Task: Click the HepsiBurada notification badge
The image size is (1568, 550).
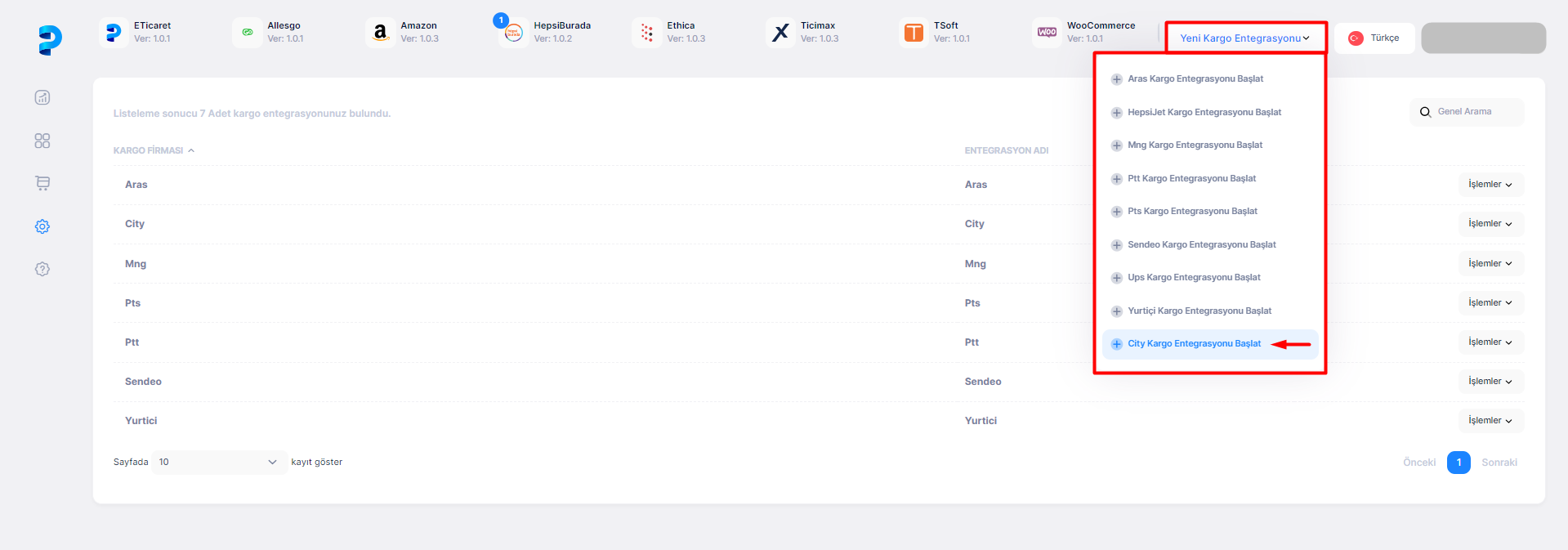Action: (x=501, y=20)
